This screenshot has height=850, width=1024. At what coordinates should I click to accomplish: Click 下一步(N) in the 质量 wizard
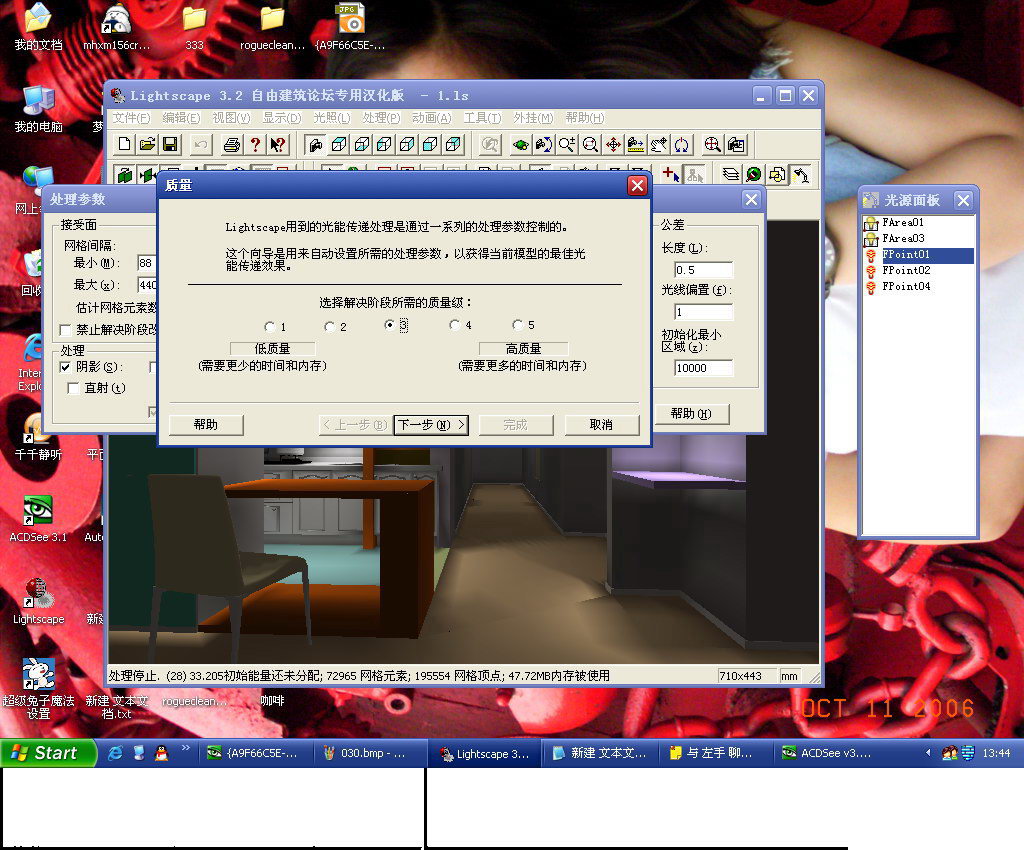coord(431,425)
